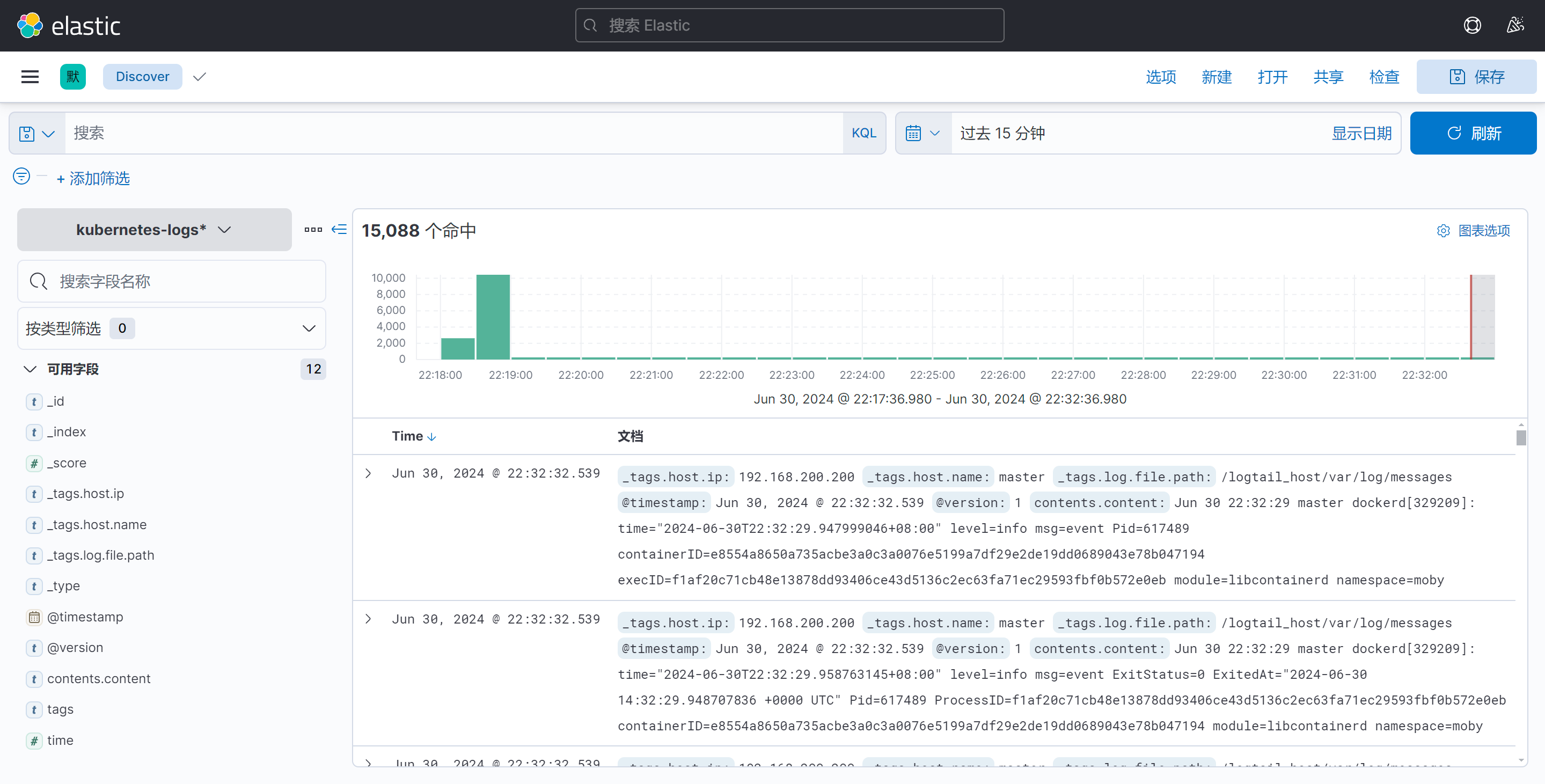This screenshot has width=1545, height=784.
Task: Open the Discover breadcrumb chevron dropdown
Action: tap(200, 77)
